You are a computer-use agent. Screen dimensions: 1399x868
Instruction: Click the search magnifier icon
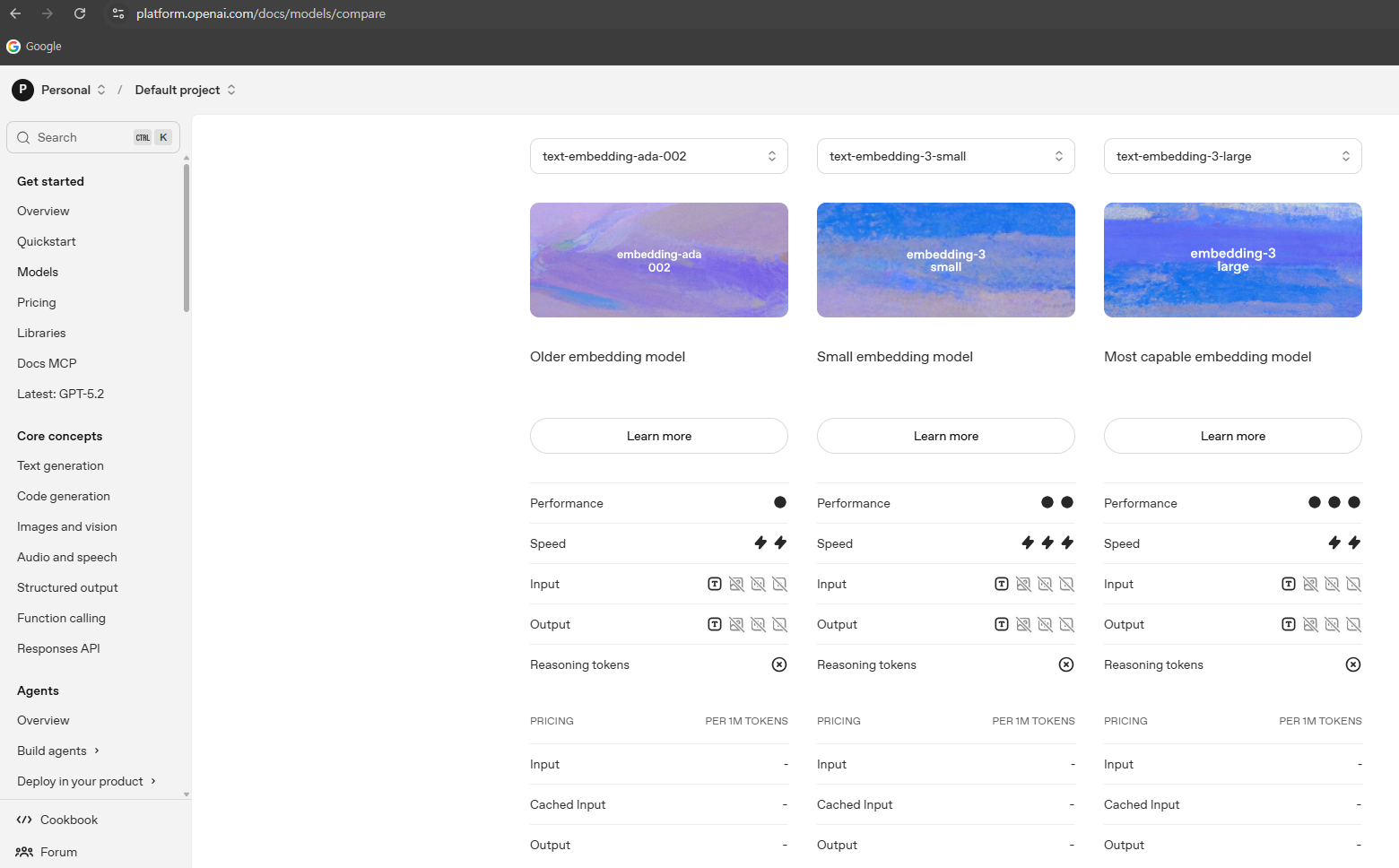[23, 137]
